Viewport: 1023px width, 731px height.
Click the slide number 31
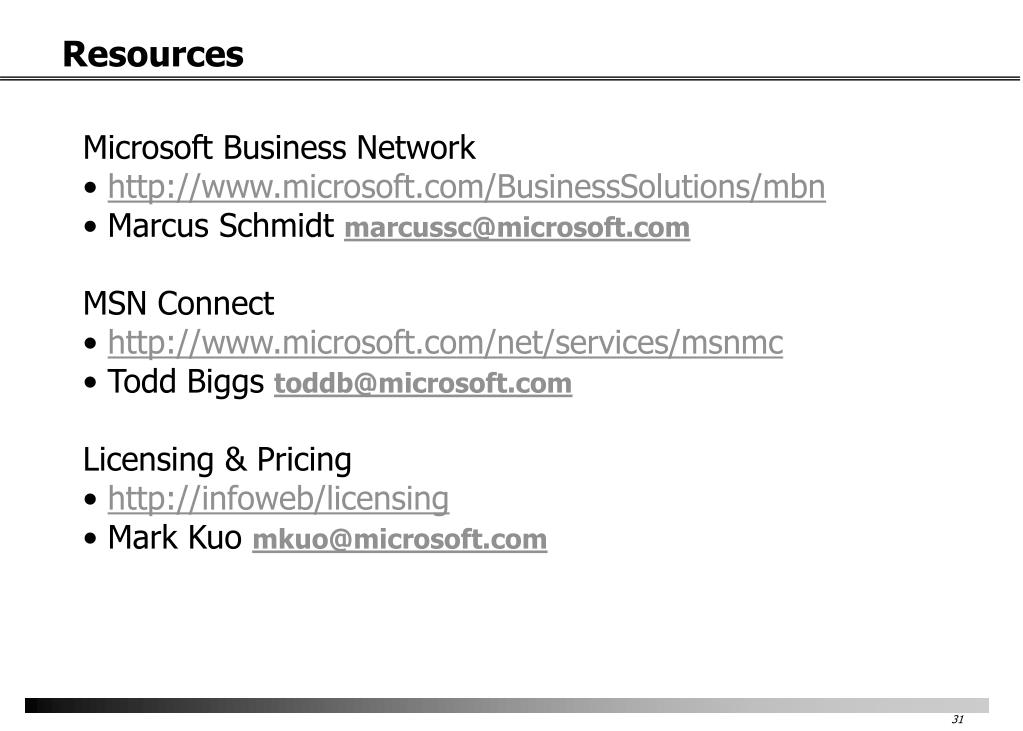958,719
